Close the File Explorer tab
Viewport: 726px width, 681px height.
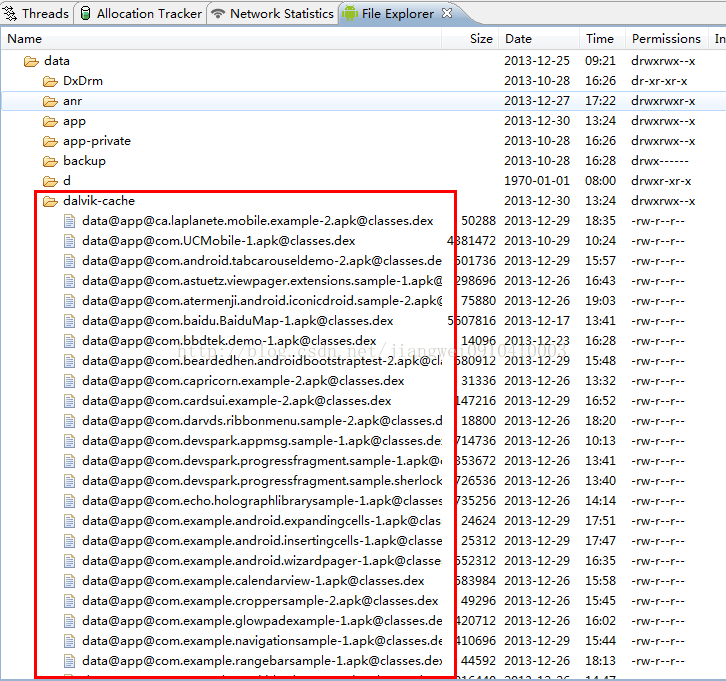[x=447, y=13]
